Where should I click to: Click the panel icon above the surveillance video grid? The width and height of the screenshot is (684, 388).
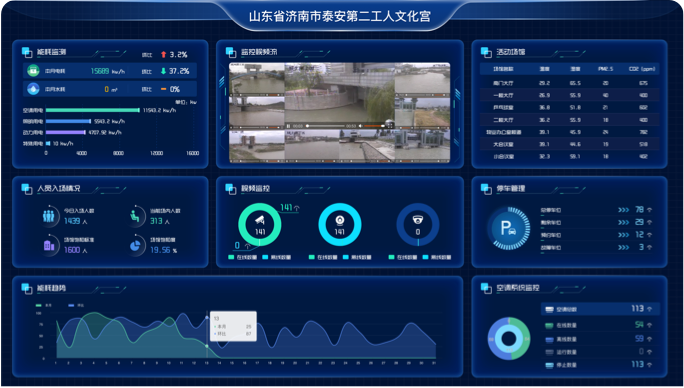(231, 52)
